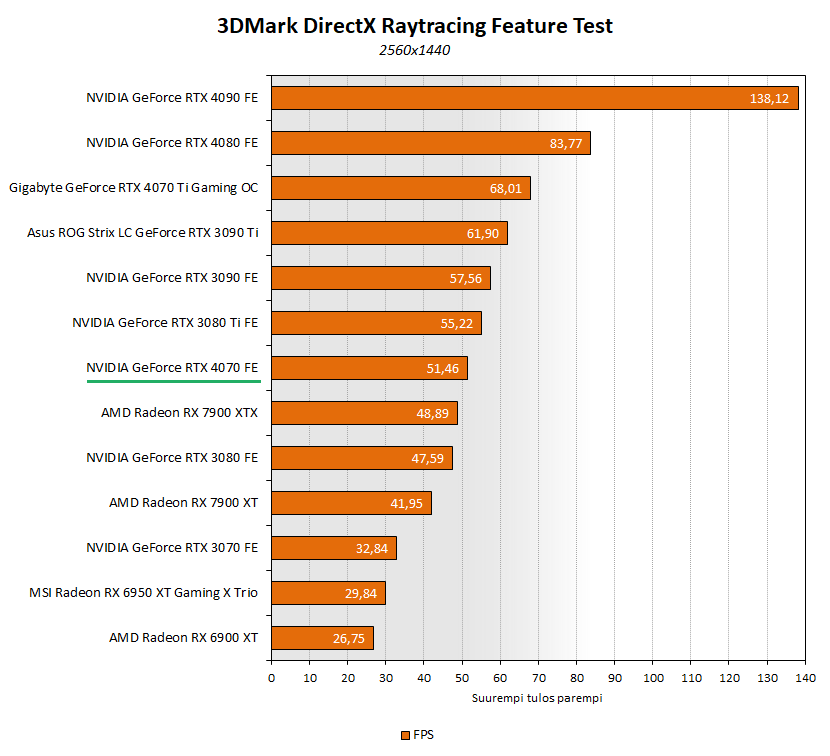Image resolution: width=830 pixels, height=756 pixels.
Task: Click the orange FPS legend swatch
Action: coord(405,734)
